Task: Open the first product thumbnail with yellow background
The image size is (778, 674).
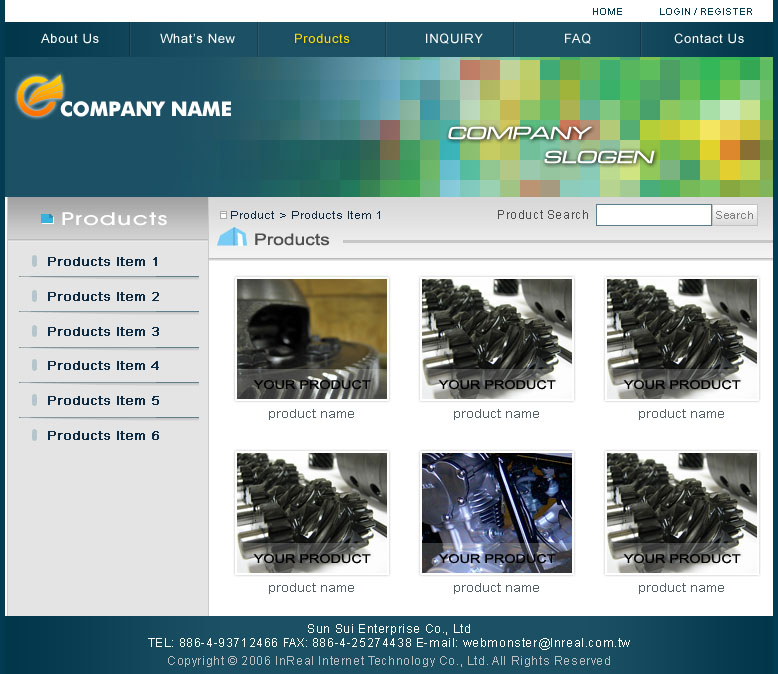Action: point(311,339)
